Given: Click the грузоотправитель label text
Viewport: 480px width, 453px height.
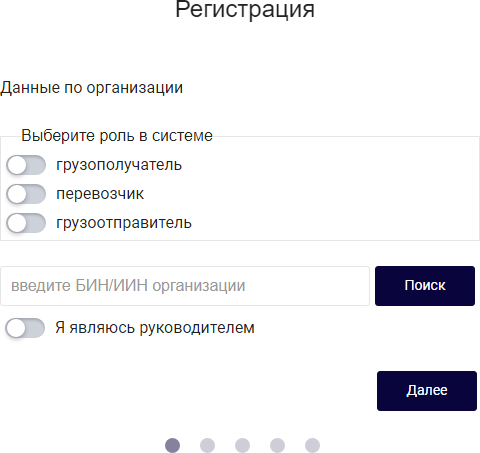Looking at the screenshot, I should coord(124,223).
